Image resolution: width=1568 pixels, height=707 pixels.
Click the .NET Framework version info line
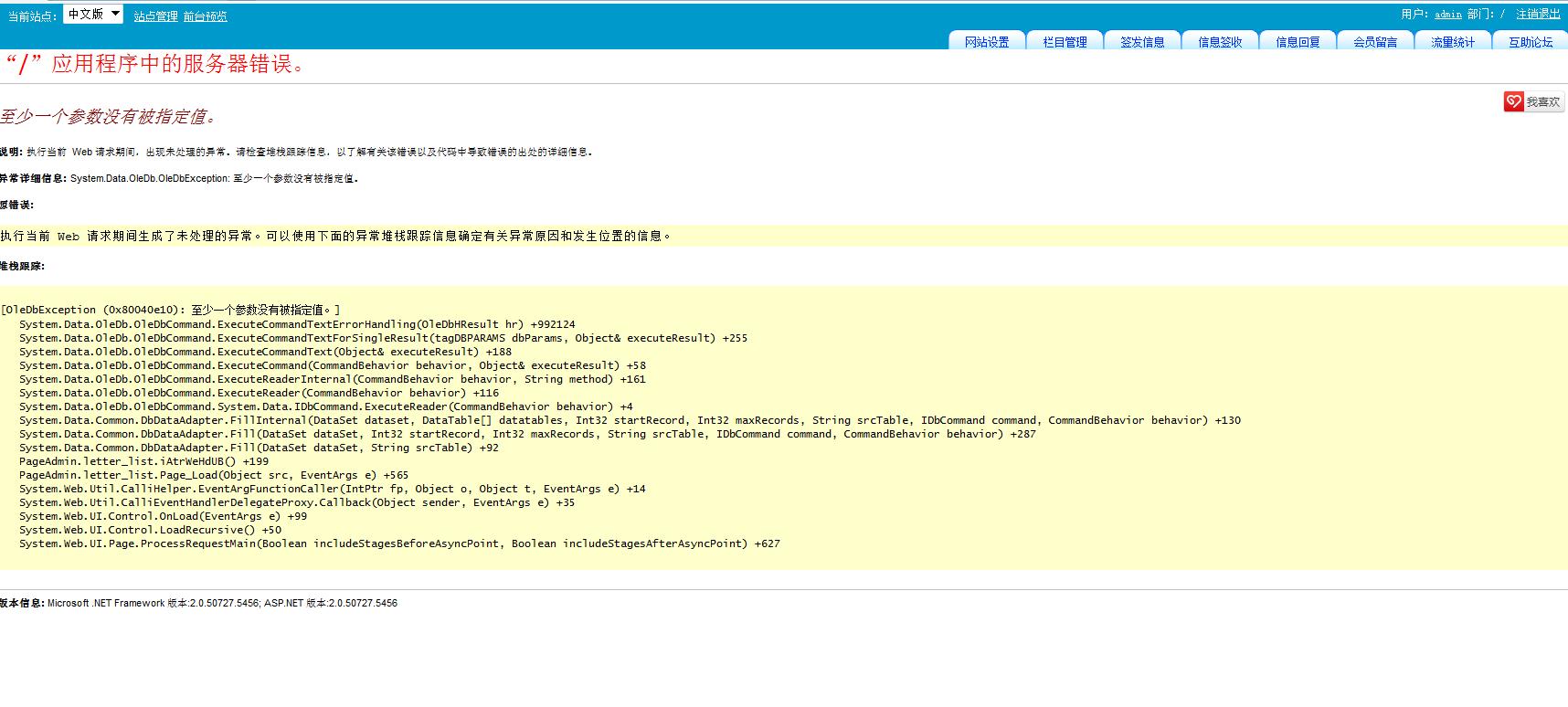click(x=199, y=603)
